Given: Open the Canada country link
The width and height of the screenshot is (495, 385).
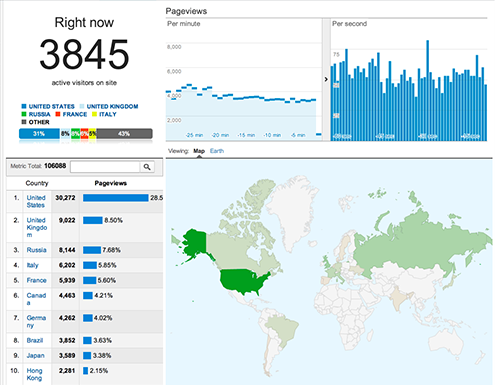Looking at the screenshot, I should tap(36, 299).
